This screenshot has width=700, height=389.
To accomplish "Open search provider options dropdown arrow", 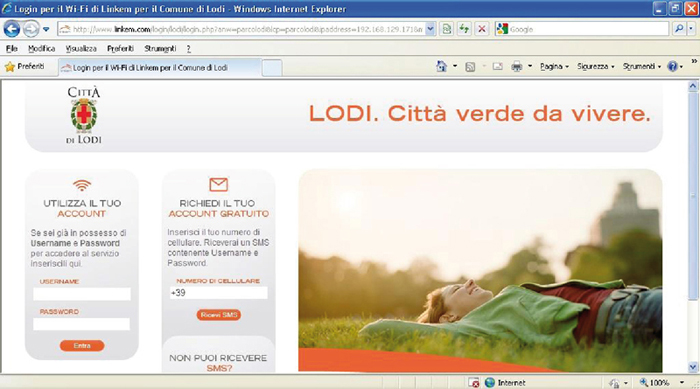I will tap(691, 29).
